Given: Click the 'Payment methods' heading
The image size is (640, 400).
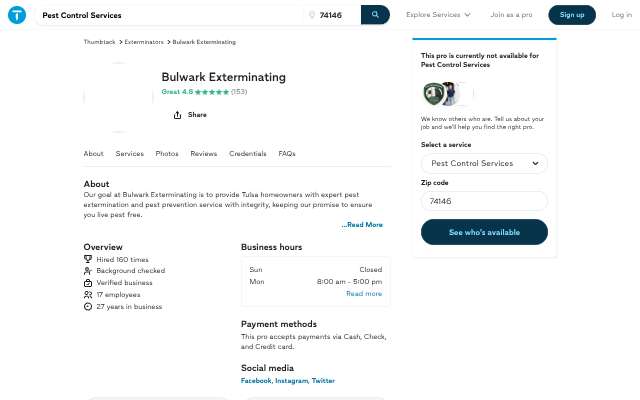Looking at the screenshot, I should point(279,324).
